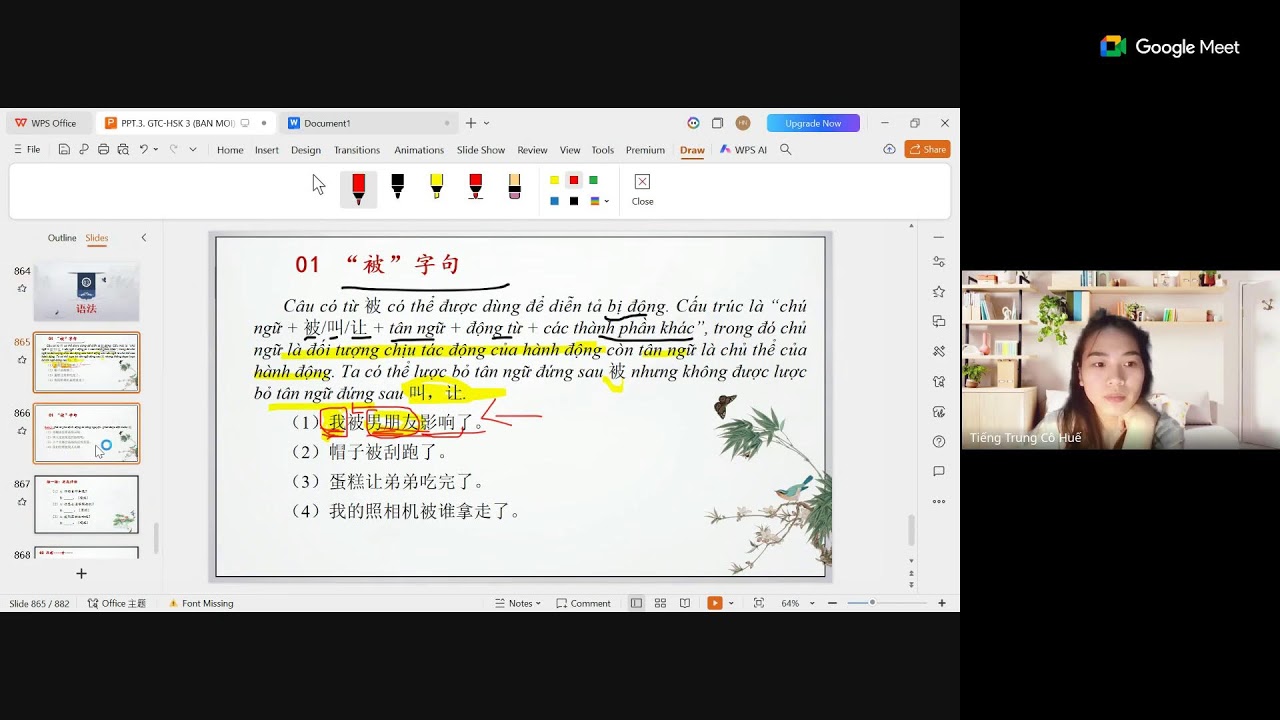Open slide show options dropdown arrow
The width and height of the screenshot is (1280, 720).
[731, 603]
